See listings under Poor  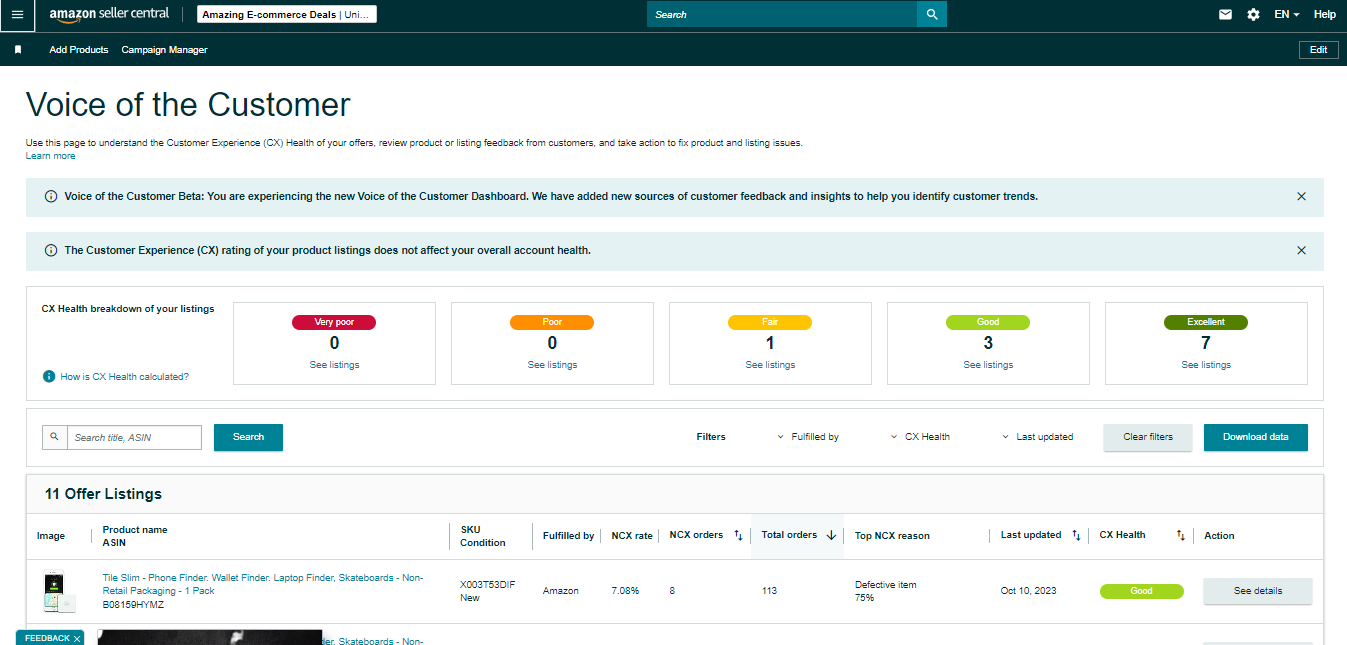point(552,365)
